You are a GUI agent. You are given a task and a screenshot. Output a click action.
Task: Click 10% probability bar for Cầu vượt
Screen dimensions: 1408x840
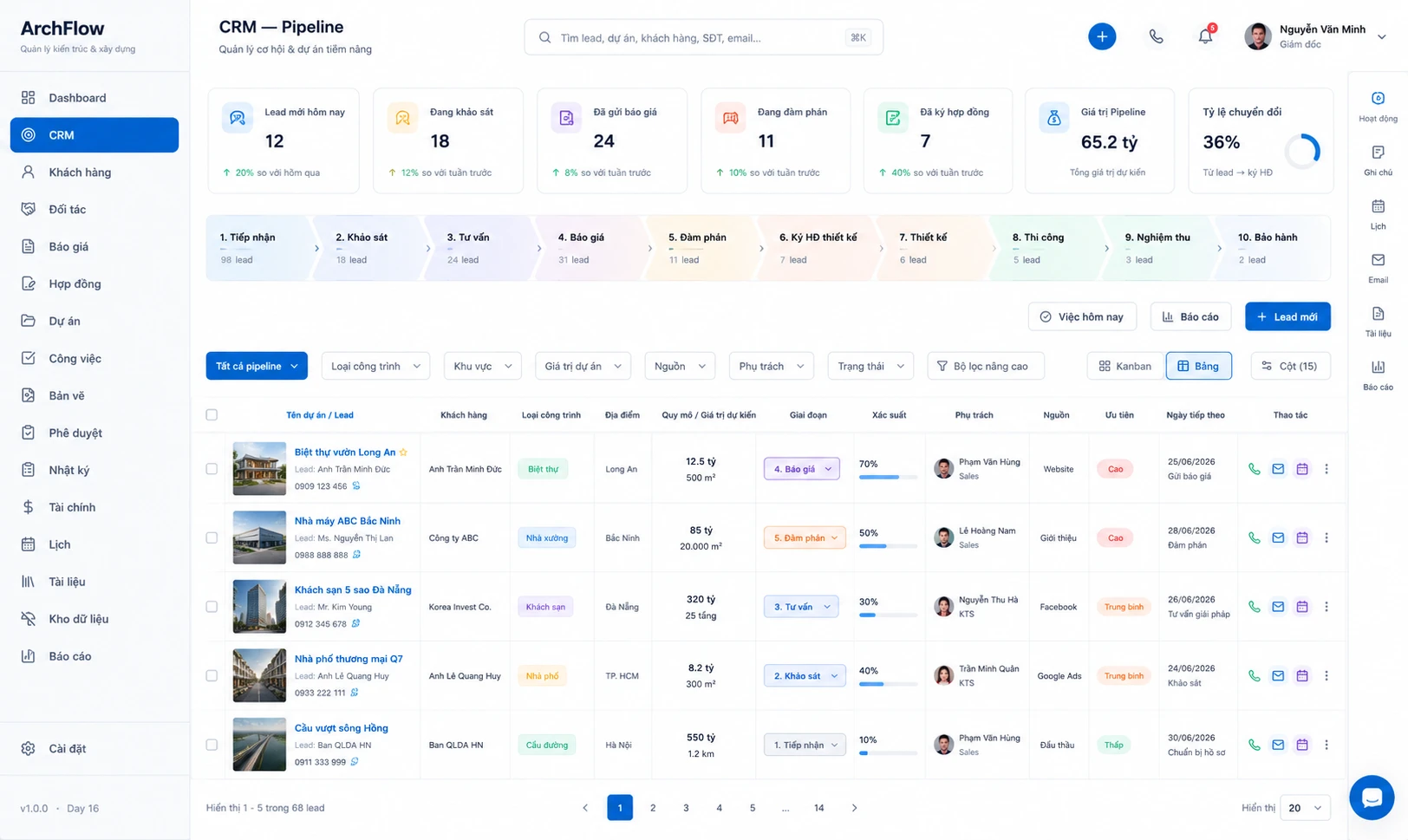point(888,752)
